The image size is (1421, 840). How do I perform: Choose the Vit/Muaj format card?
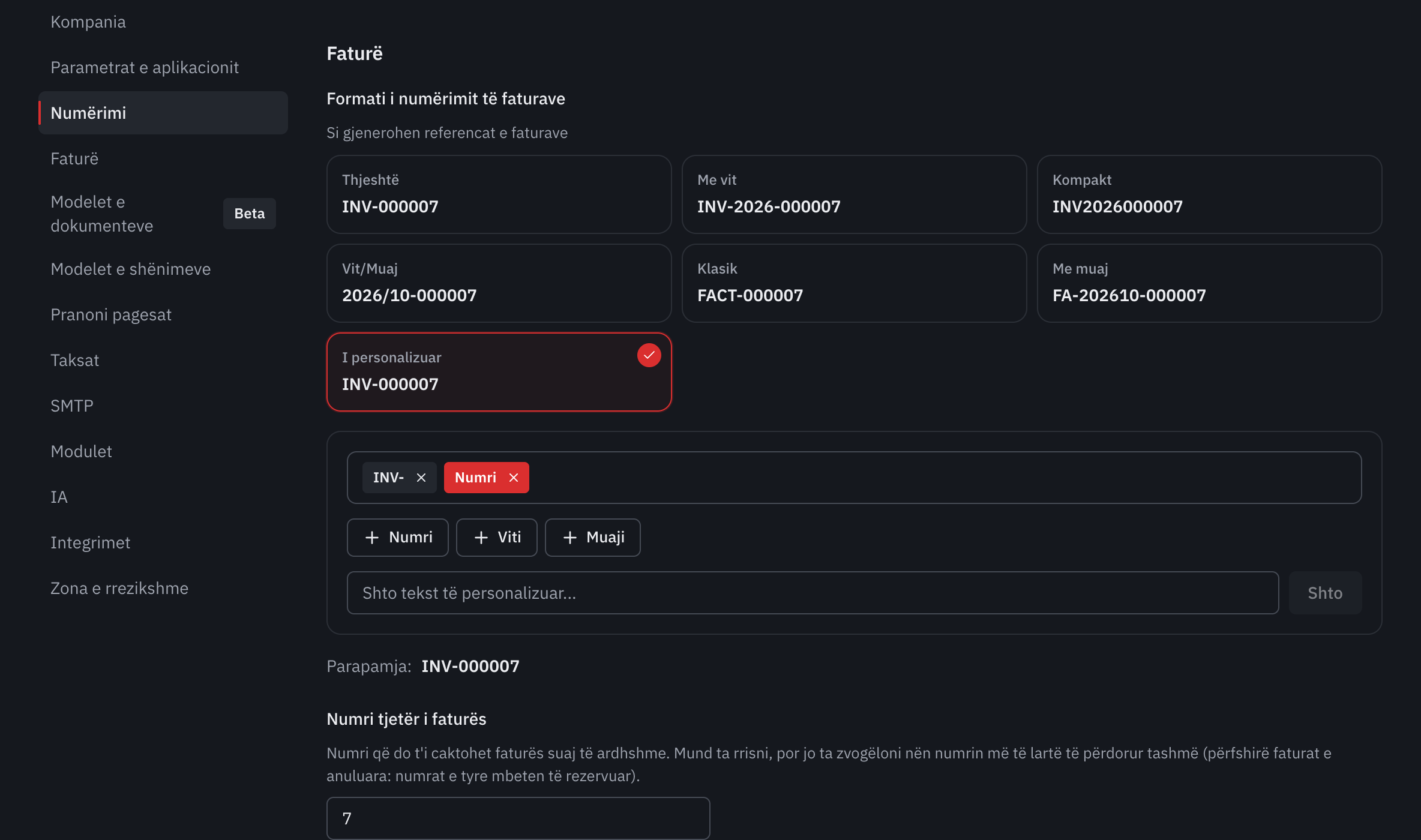pos(499,283)
